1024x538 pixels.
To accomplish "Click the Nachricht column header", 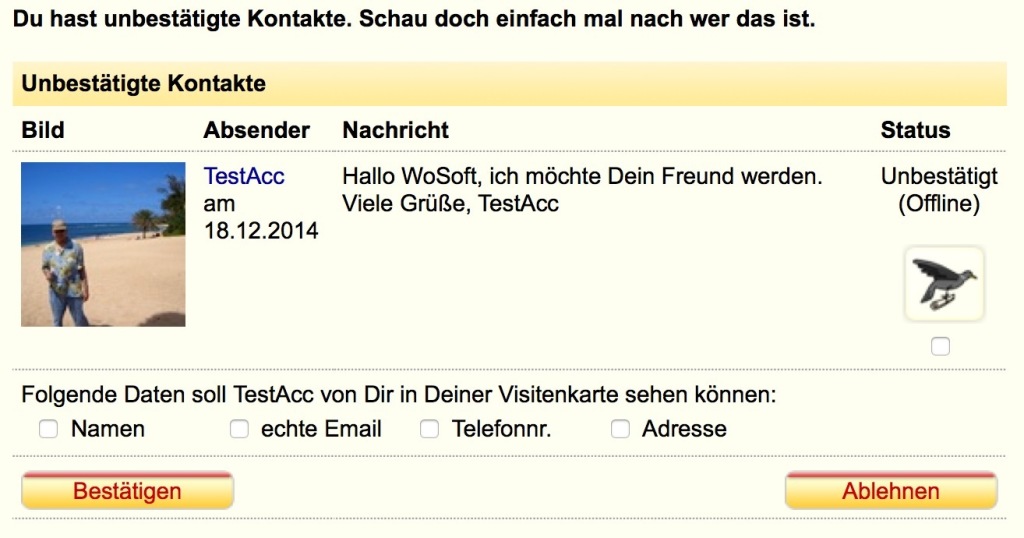I will (396, 130).
